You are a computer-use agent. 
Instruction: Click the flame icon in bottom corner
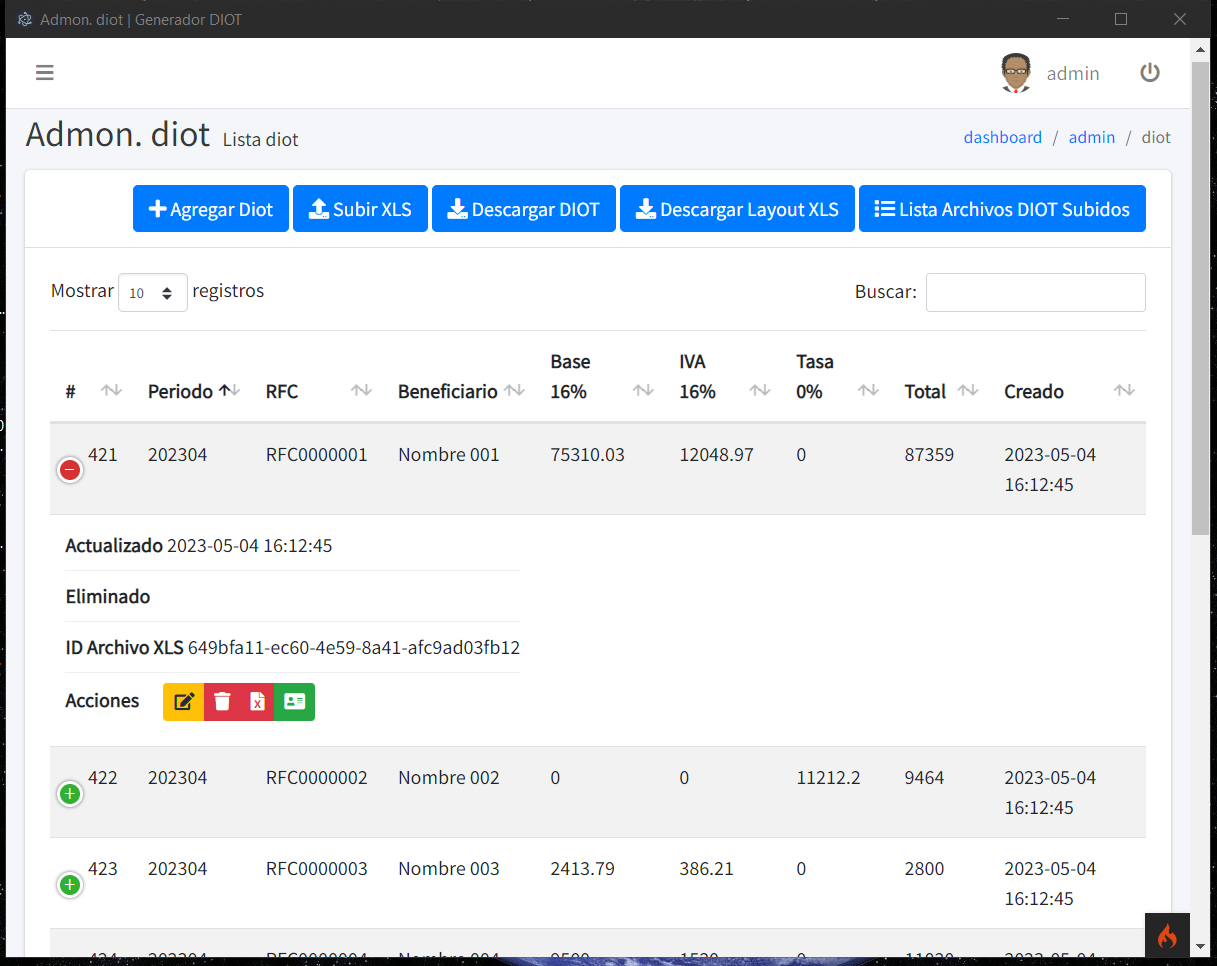tap(1167, 936)
